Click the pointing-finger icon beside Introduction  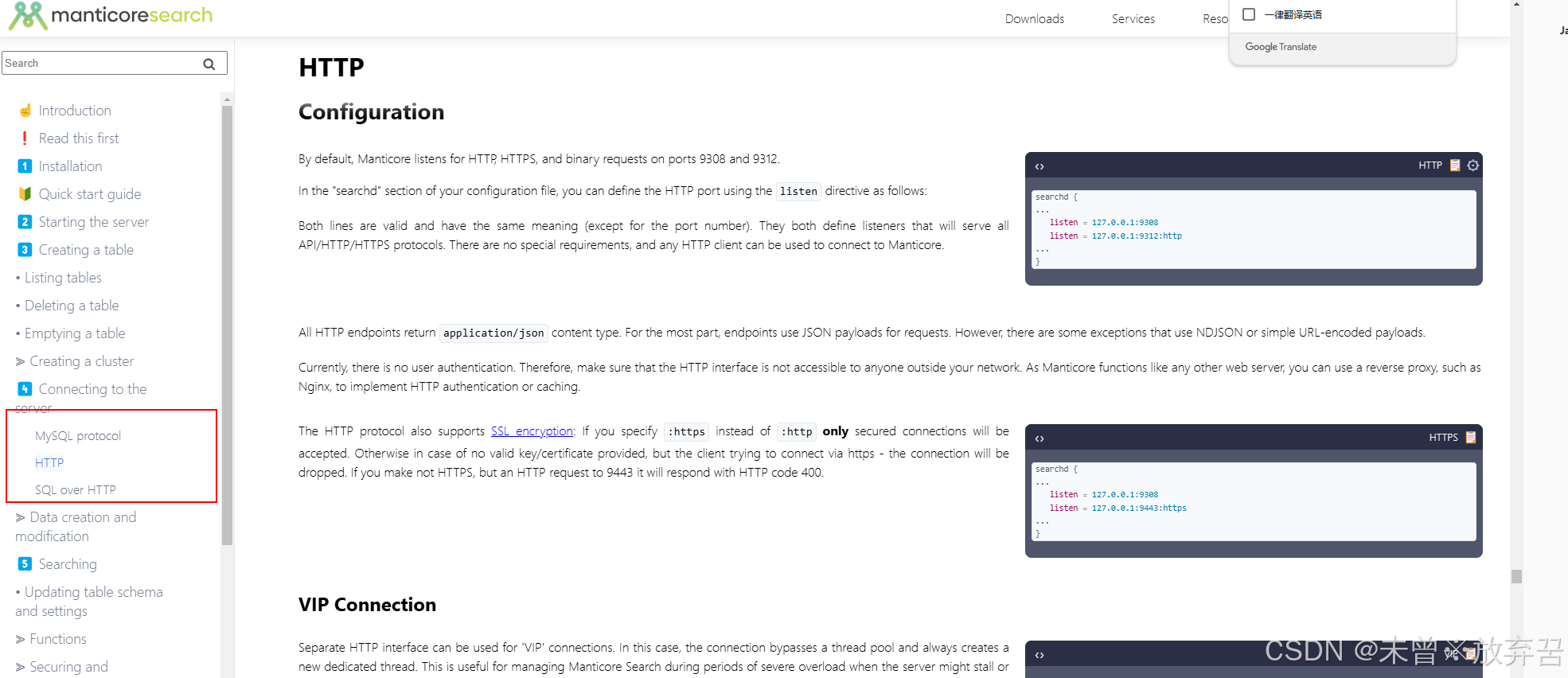pos(25,111)
